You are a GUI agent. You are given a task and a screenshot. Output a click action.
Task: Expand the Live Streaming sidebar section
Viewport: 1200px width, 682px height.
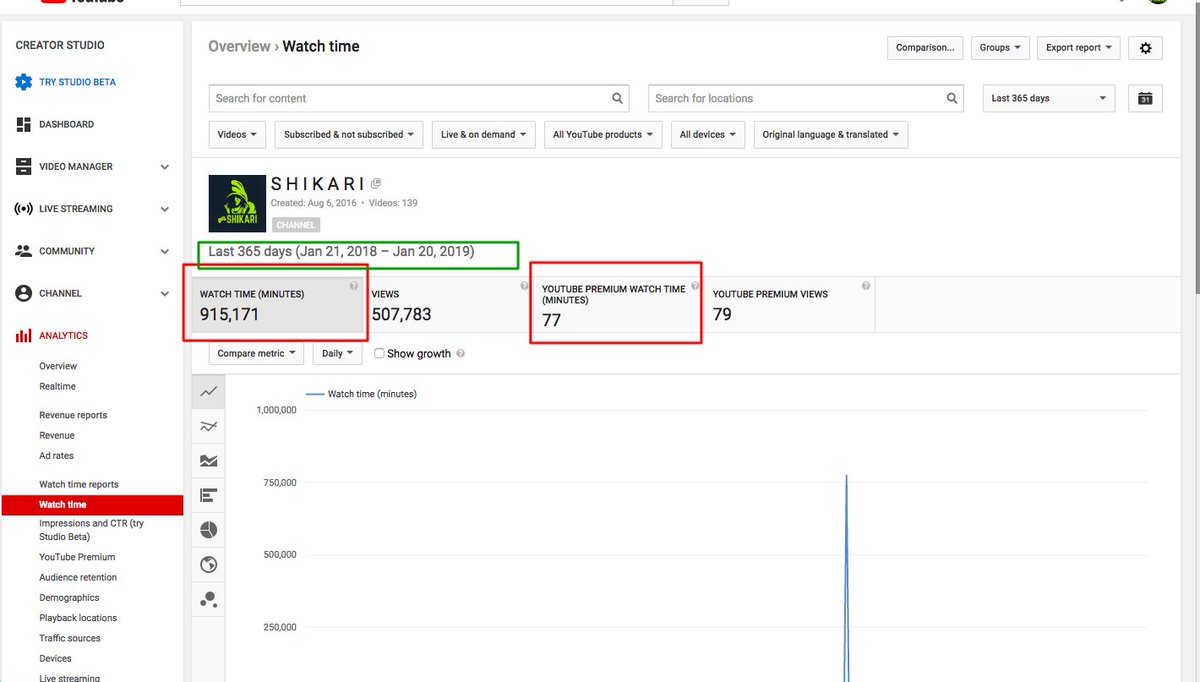(x=165, y=209)
